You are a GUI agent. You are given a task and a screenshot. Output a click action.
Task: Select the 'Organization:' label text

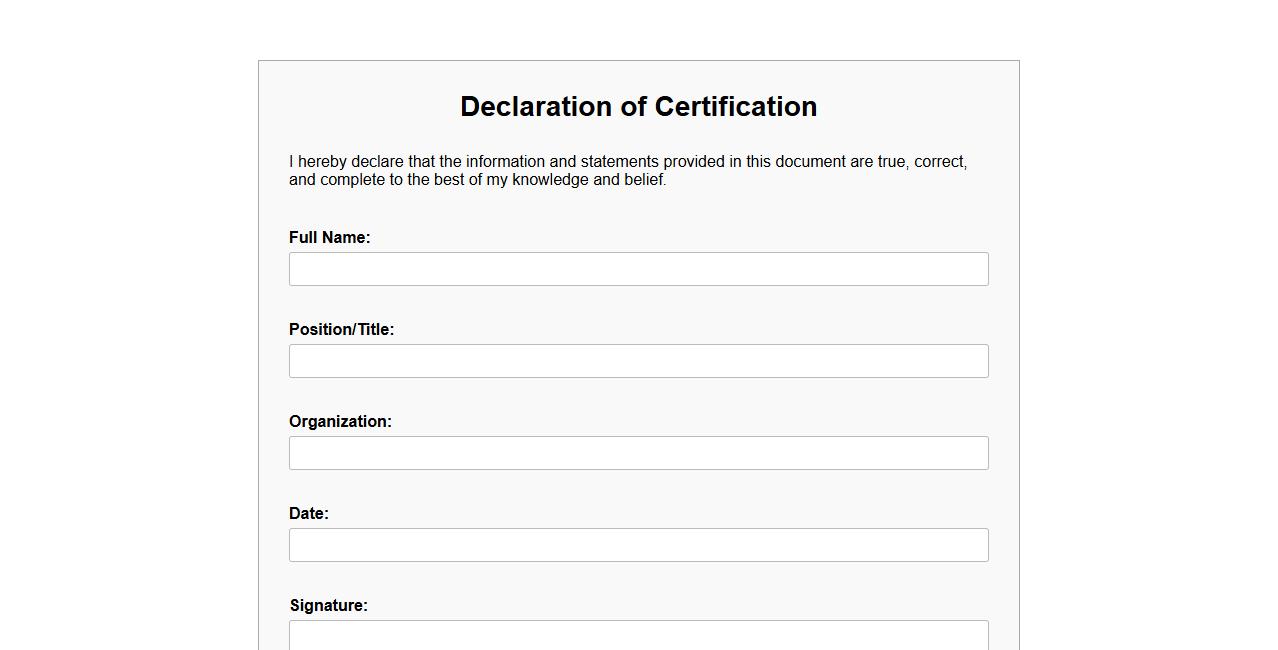point(340,422)
